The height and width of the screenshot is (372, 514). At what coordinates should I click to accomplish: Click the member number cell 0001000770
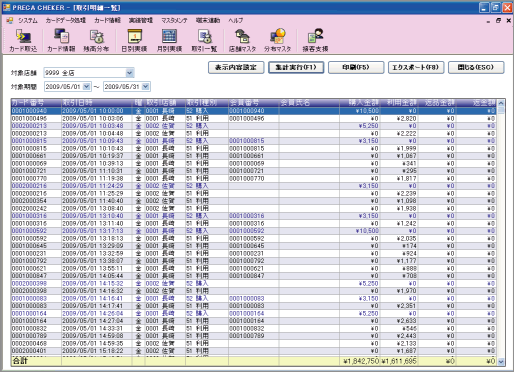(x=254, y=178)
